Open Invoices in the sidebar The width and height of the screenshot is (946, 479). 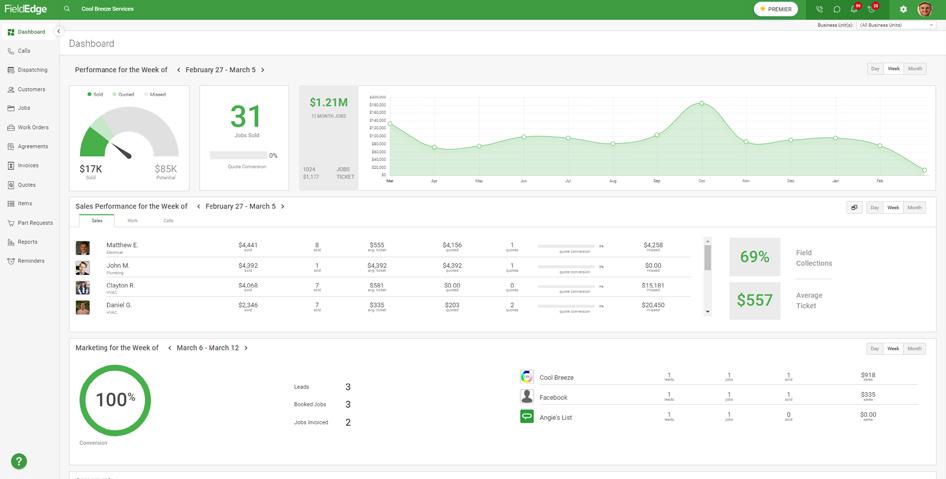28,165
